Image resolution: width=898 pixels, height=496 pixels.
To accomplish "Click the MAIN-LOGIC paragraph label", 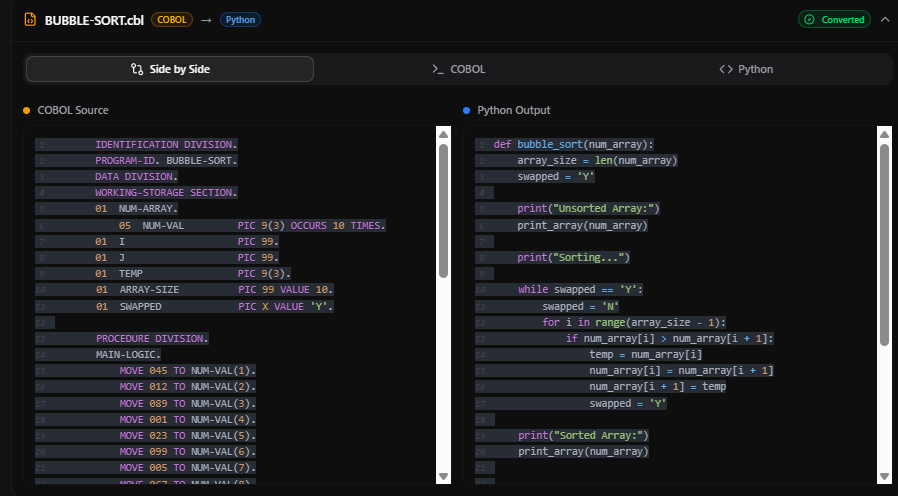I will tap(128, 355).
